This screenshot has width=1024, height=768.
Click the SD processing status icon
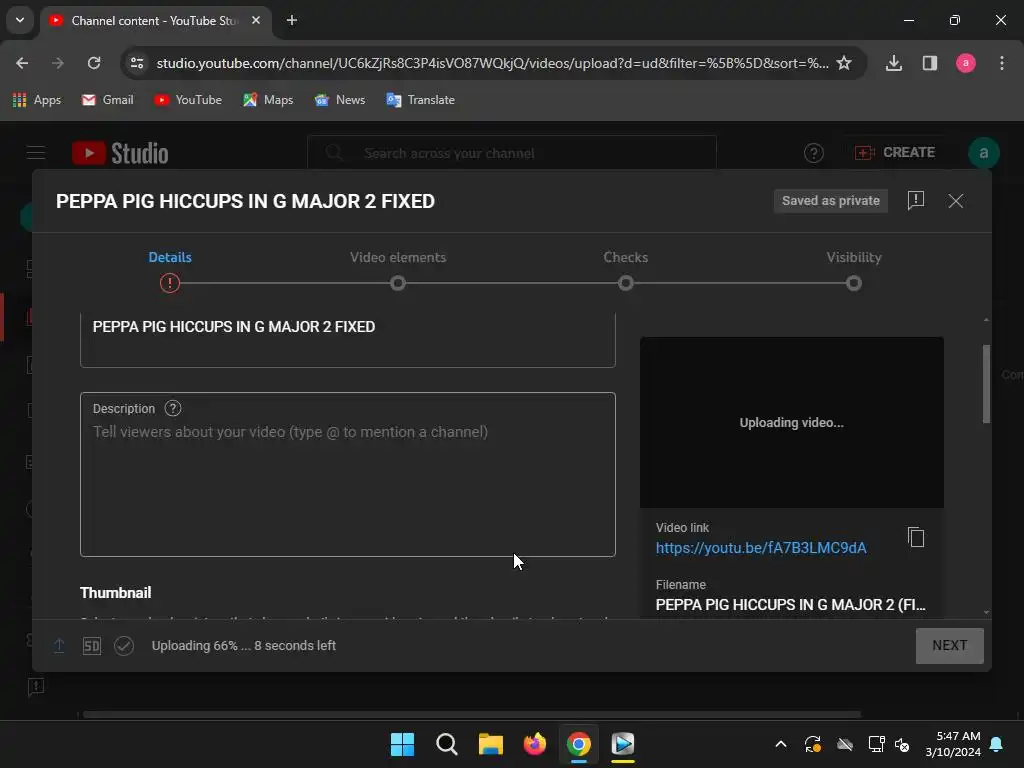91,646
